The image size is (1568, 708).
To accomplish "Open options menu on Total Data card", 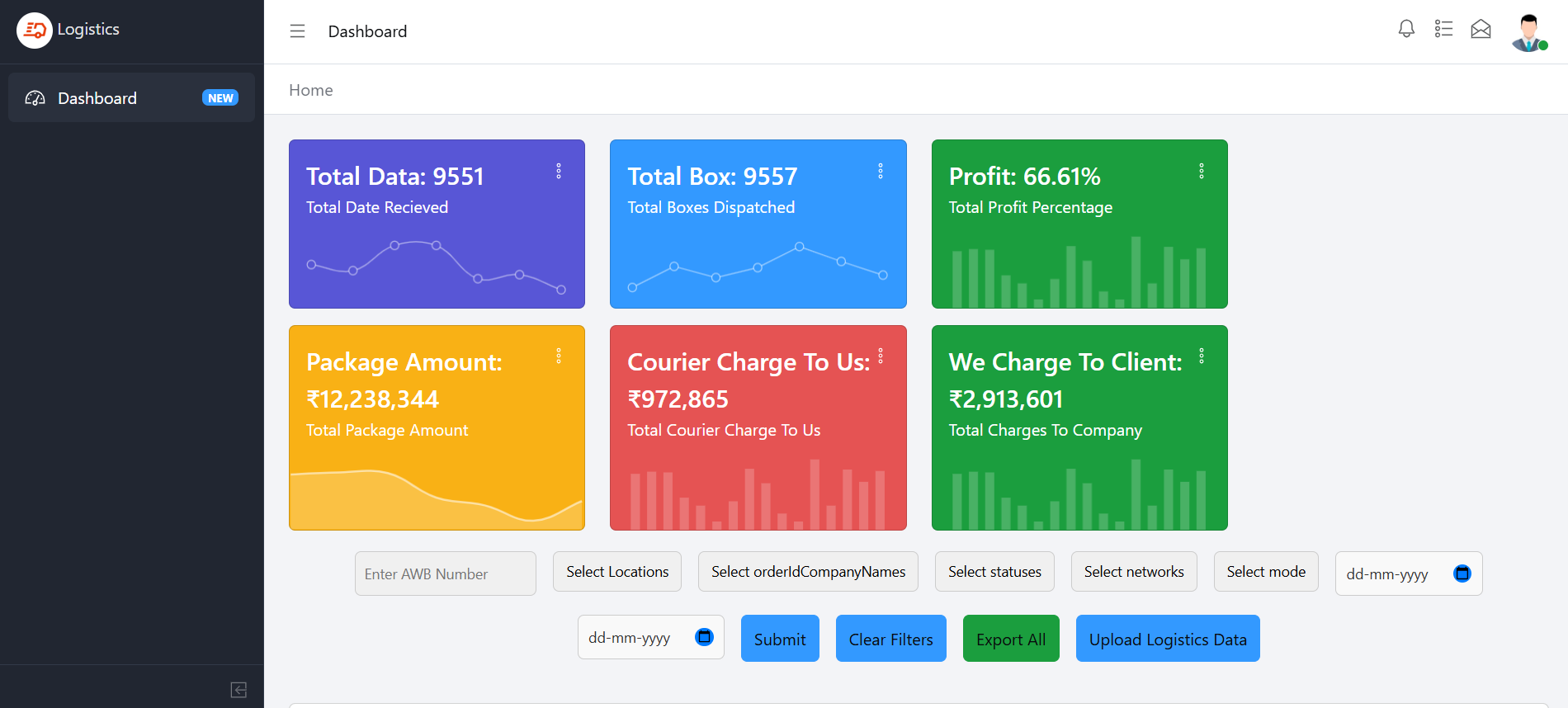I will point(559,171).
